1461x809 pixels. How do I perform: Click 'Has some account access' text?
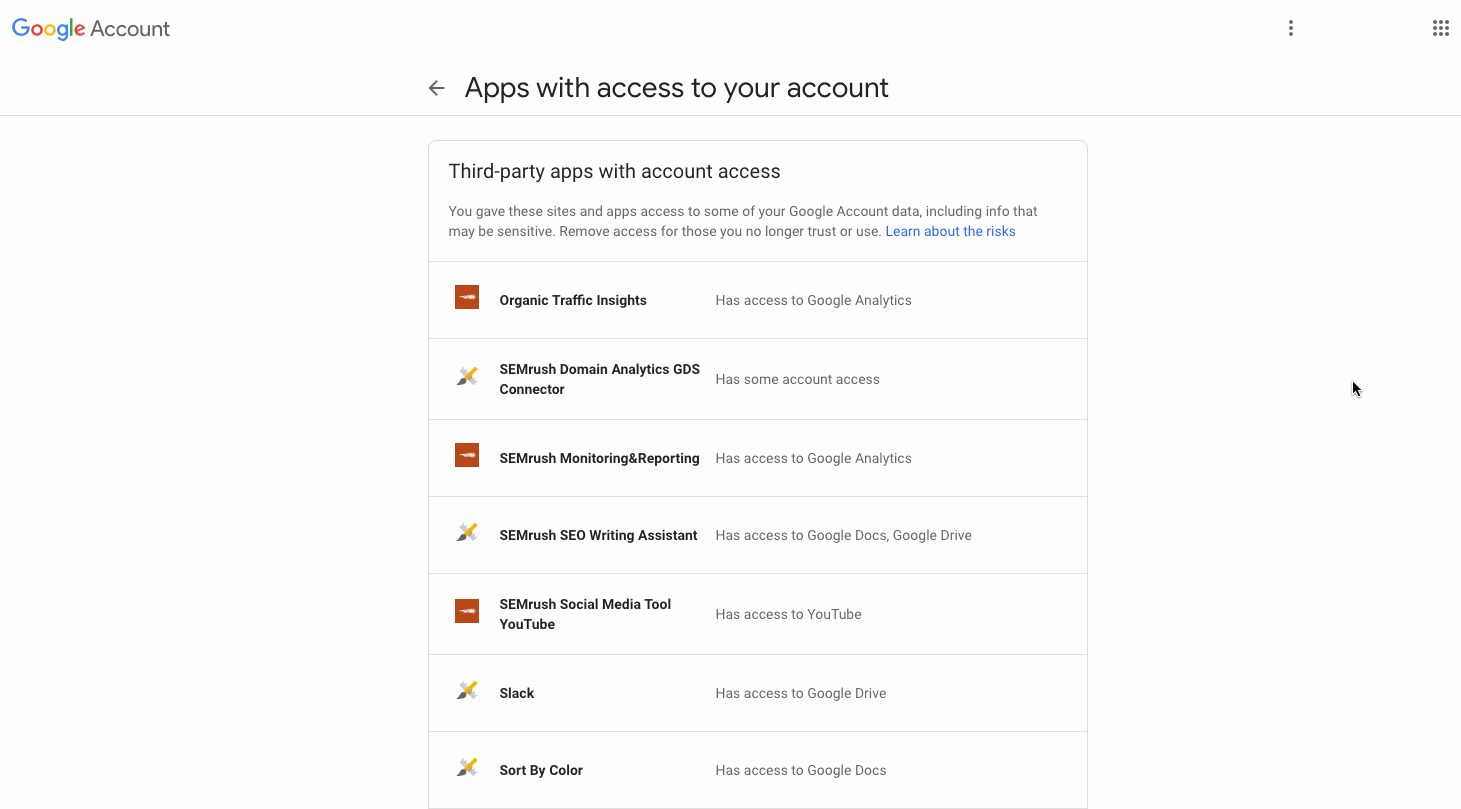click(x=797, y=379)
